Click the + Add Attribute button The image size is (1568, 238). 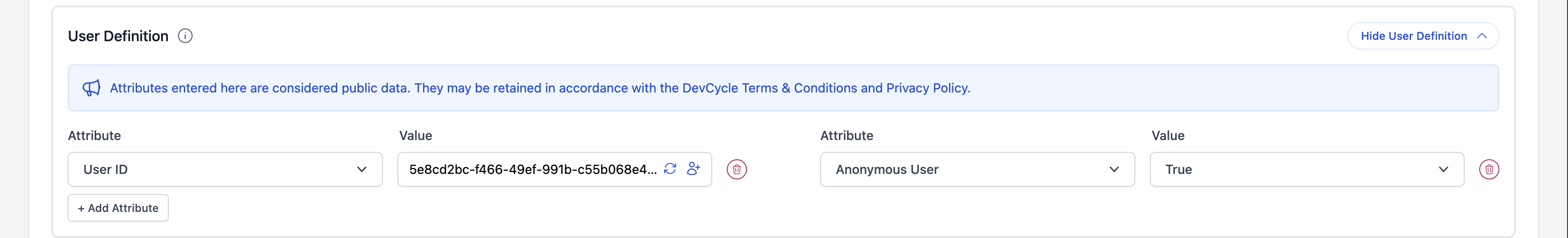[118, 208]
